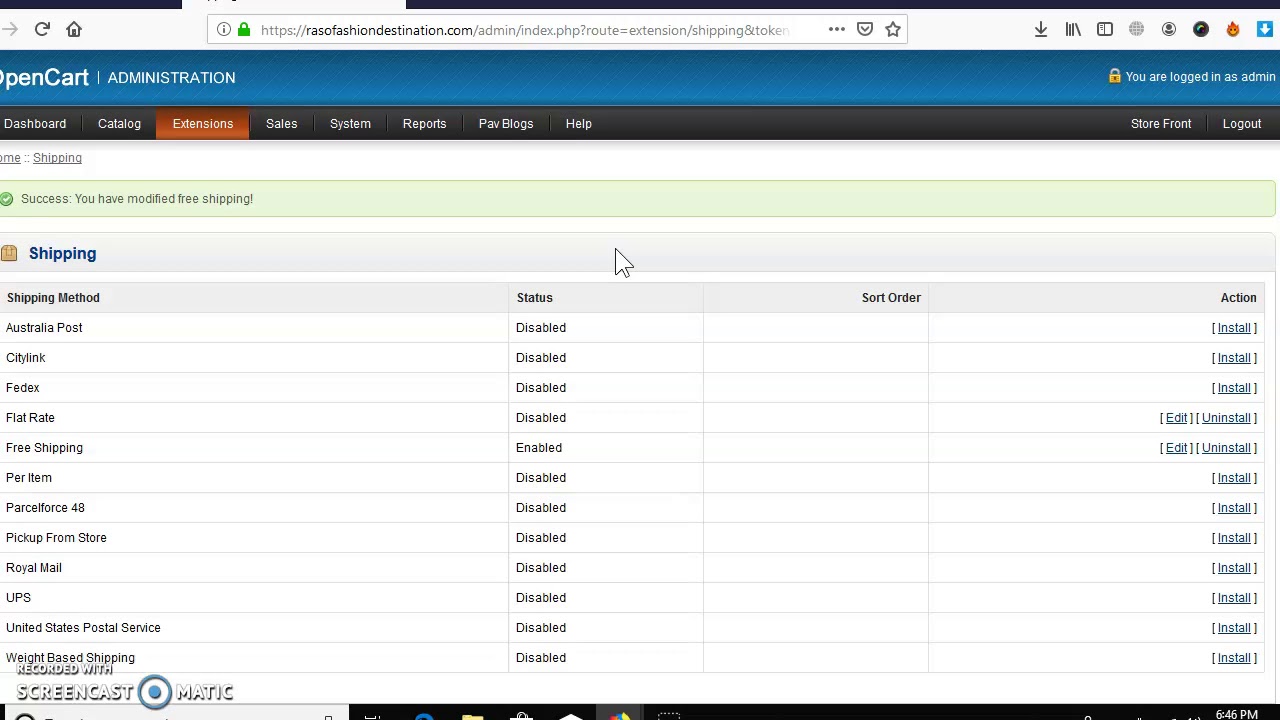Open the downloads arrow icon

(1041, 30)
